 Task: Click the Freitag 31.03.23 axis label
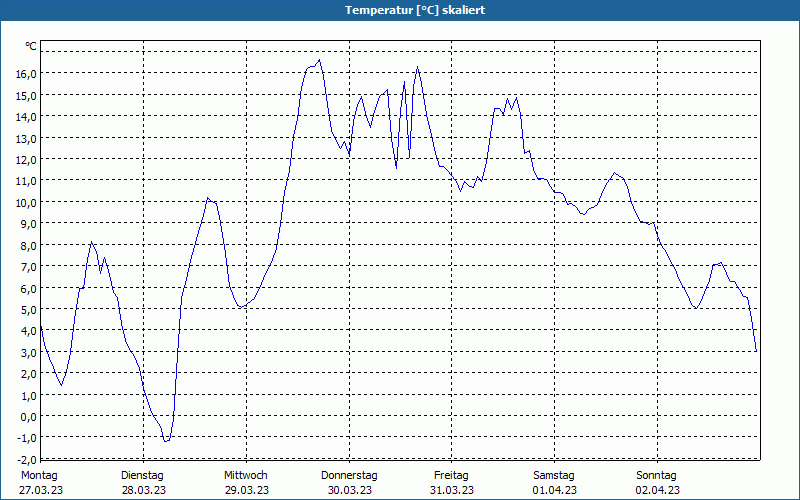coord(452,483)
